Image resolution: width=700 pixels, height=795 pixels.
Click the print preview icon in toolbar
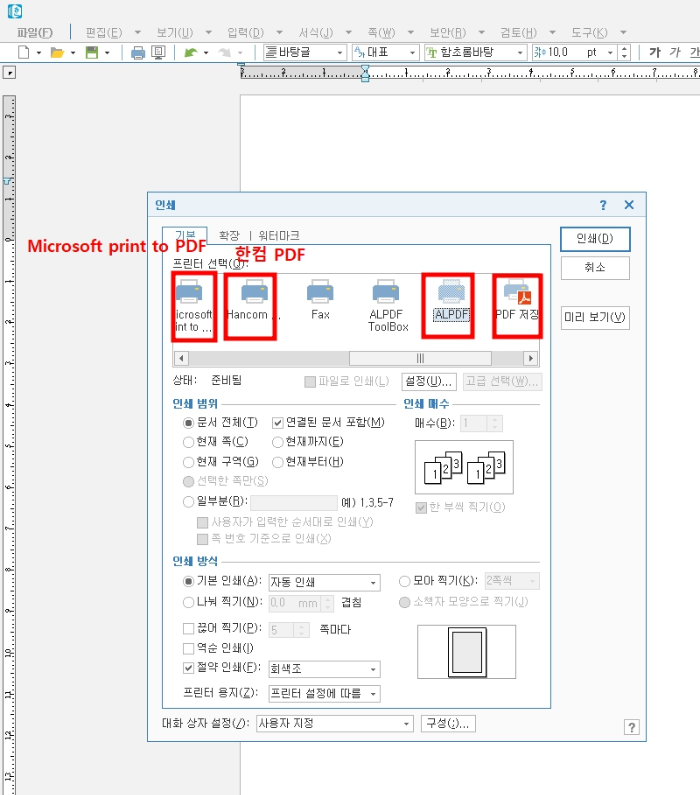pos(159,53)
